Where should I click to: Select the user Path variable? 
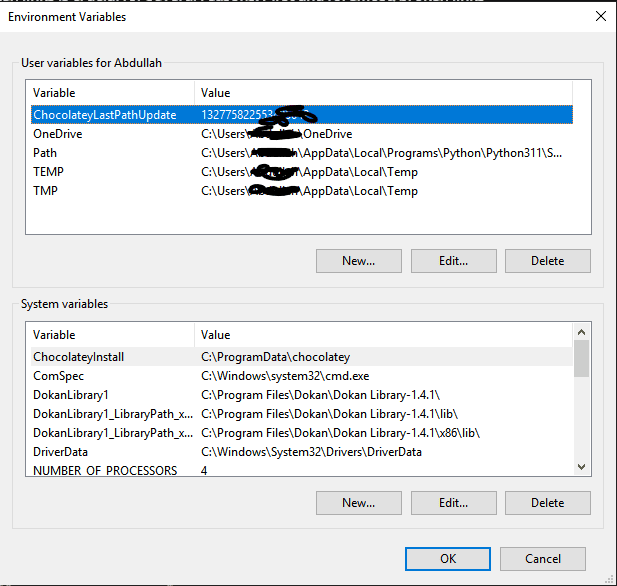click(302, 153)
